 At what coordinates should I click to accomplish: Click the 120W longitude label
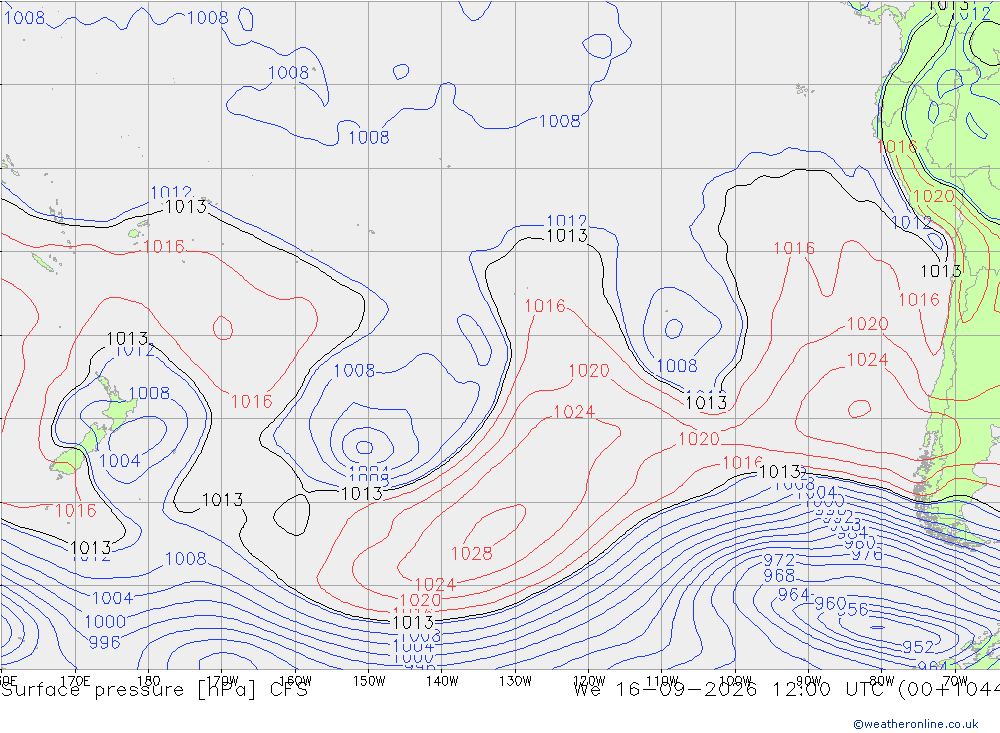tap(589, 681)
